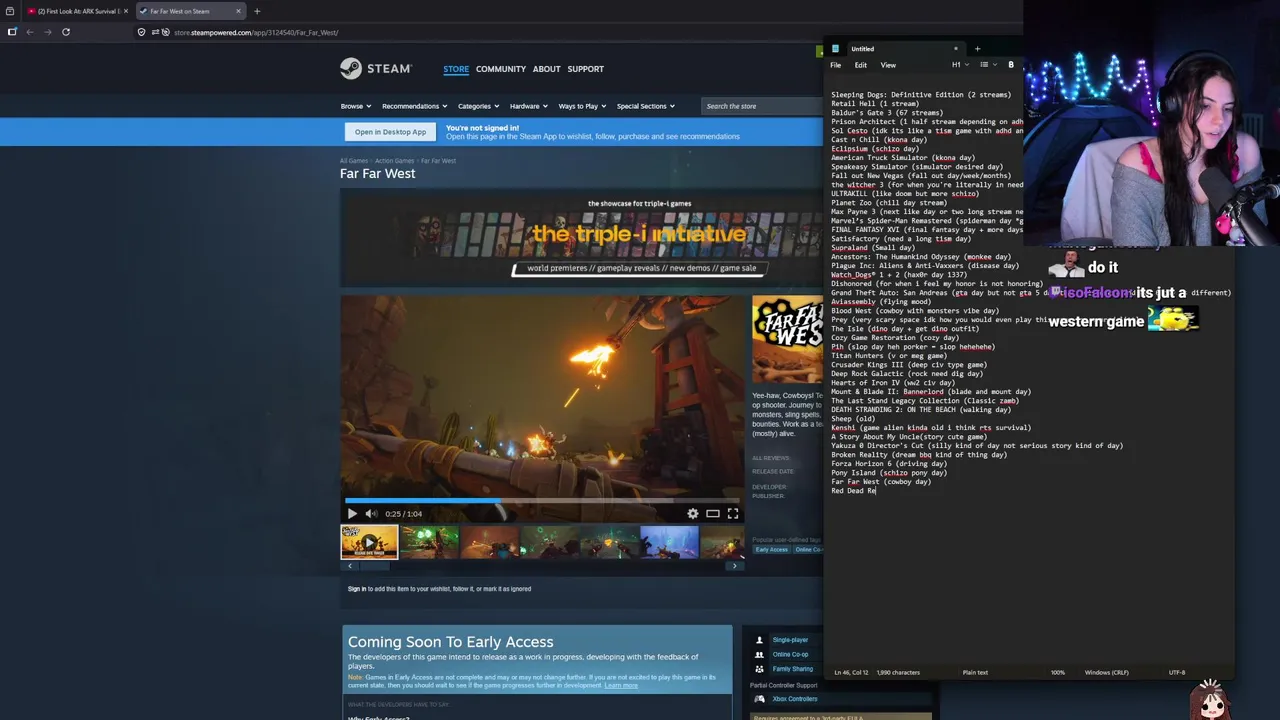
Task: Mute the trailer video volume
Action: point(371,513)
